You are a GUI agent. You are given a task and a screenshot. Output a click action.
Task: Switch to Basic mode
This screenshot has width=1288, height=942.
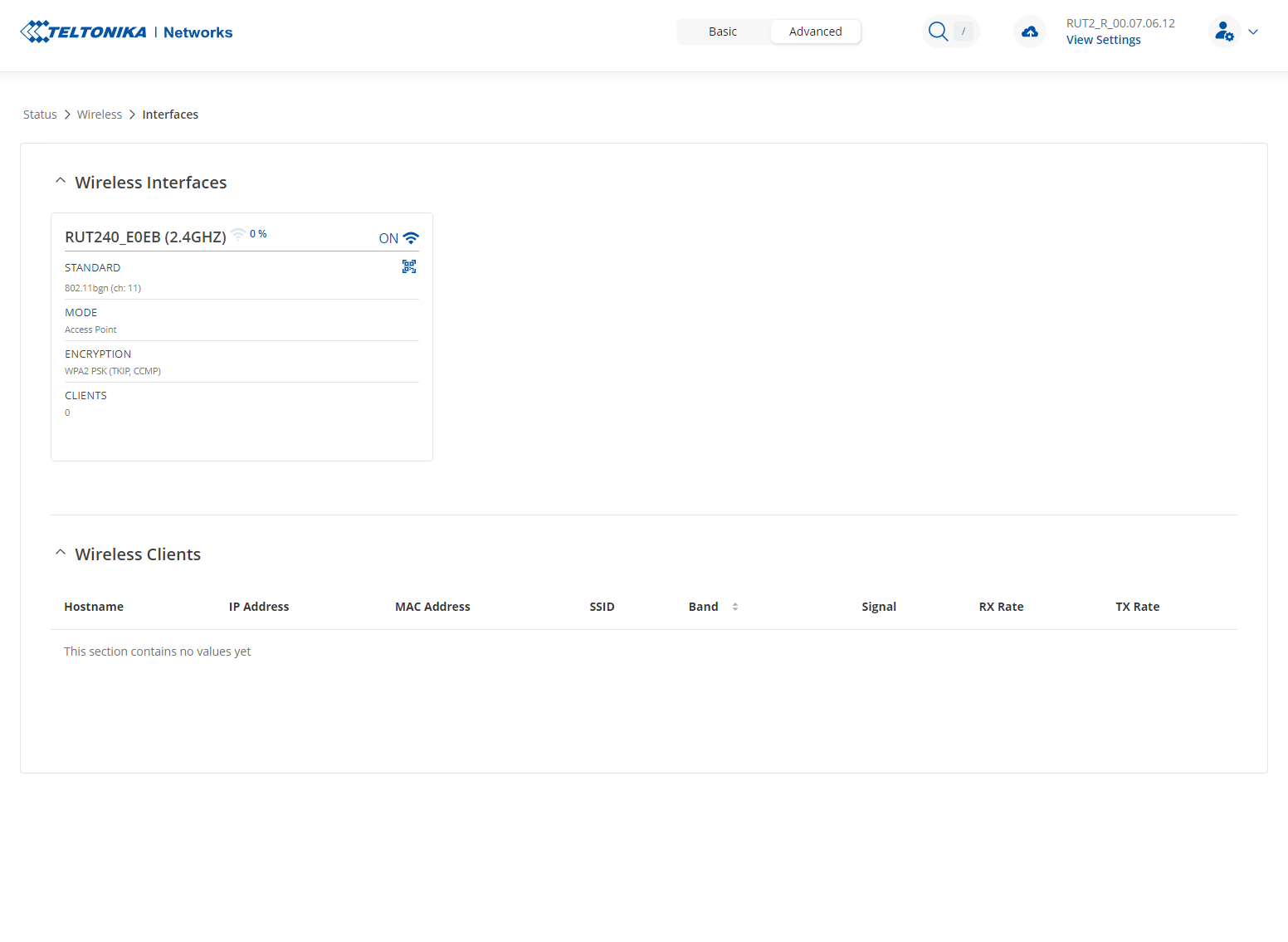click(723, 32)
